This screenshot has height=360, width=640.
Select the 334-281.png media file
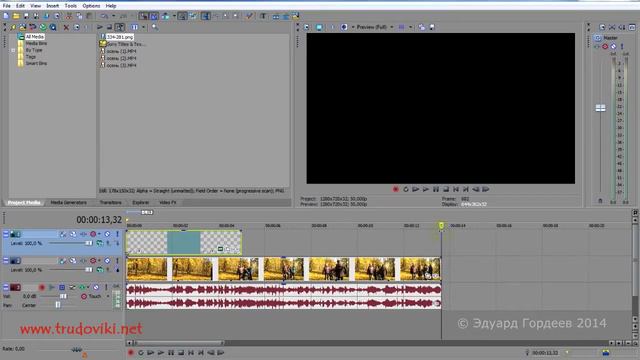click(120, 37)
